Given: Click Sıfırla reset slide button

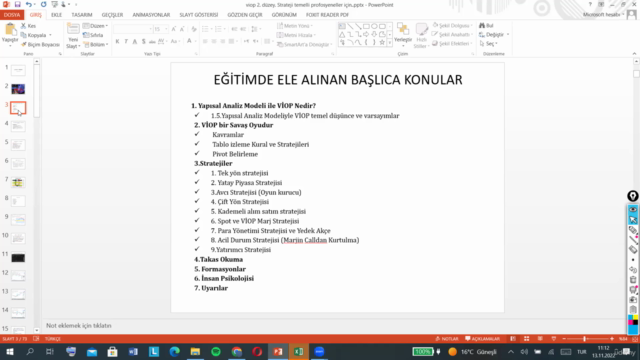Looking at the screenshot, I should tap(93, 35).
